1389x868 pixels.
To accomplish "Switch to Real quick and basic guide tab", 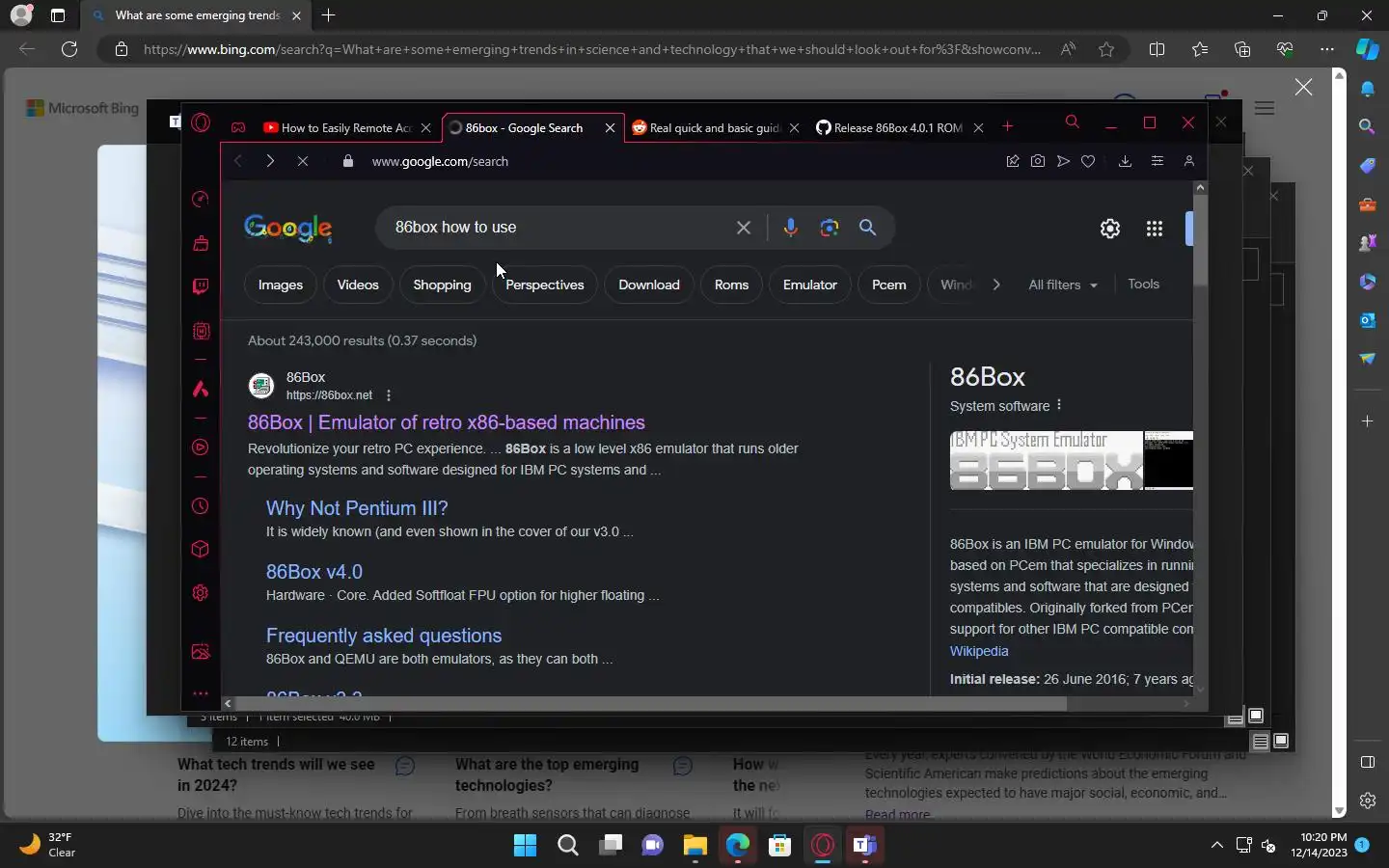I will 714,127.
